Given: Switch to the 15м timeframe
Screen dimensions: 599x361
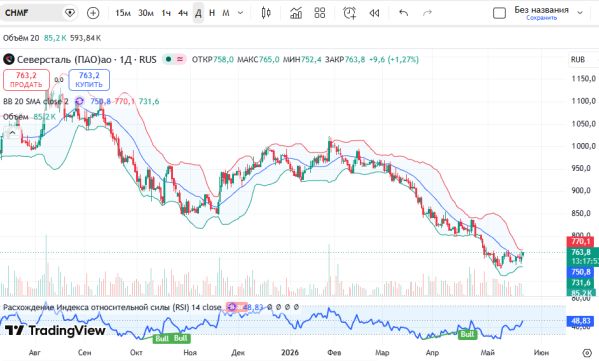Looking at the screenshot, I should coord(123,13).
